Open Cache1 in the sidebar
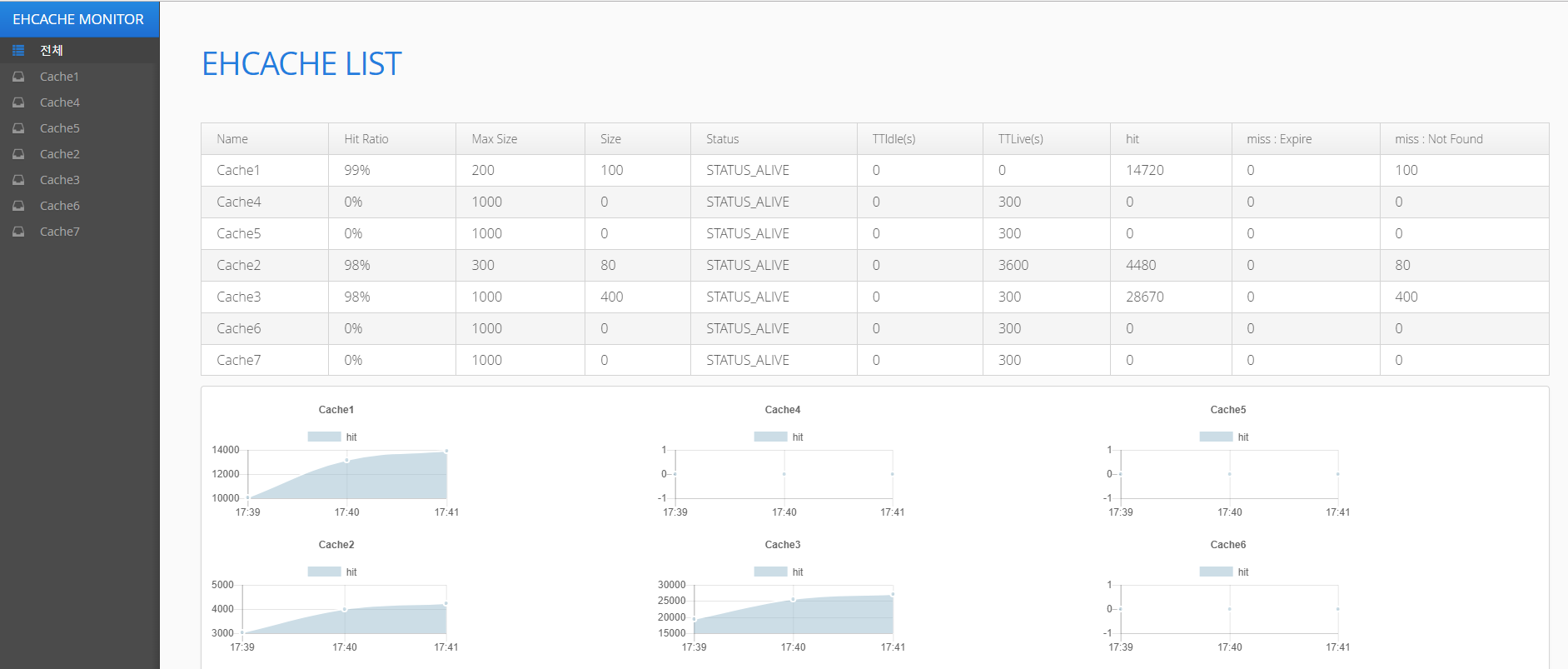The height and width of the screenshot is (669, 1568). pos(79,76)
